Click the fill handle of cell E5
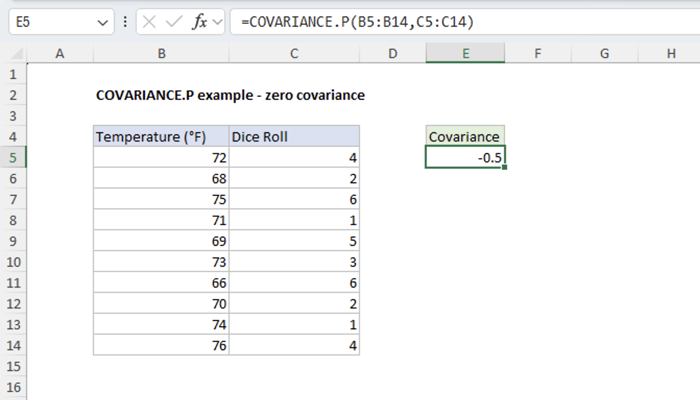700x400 pixels. [504, 167]
